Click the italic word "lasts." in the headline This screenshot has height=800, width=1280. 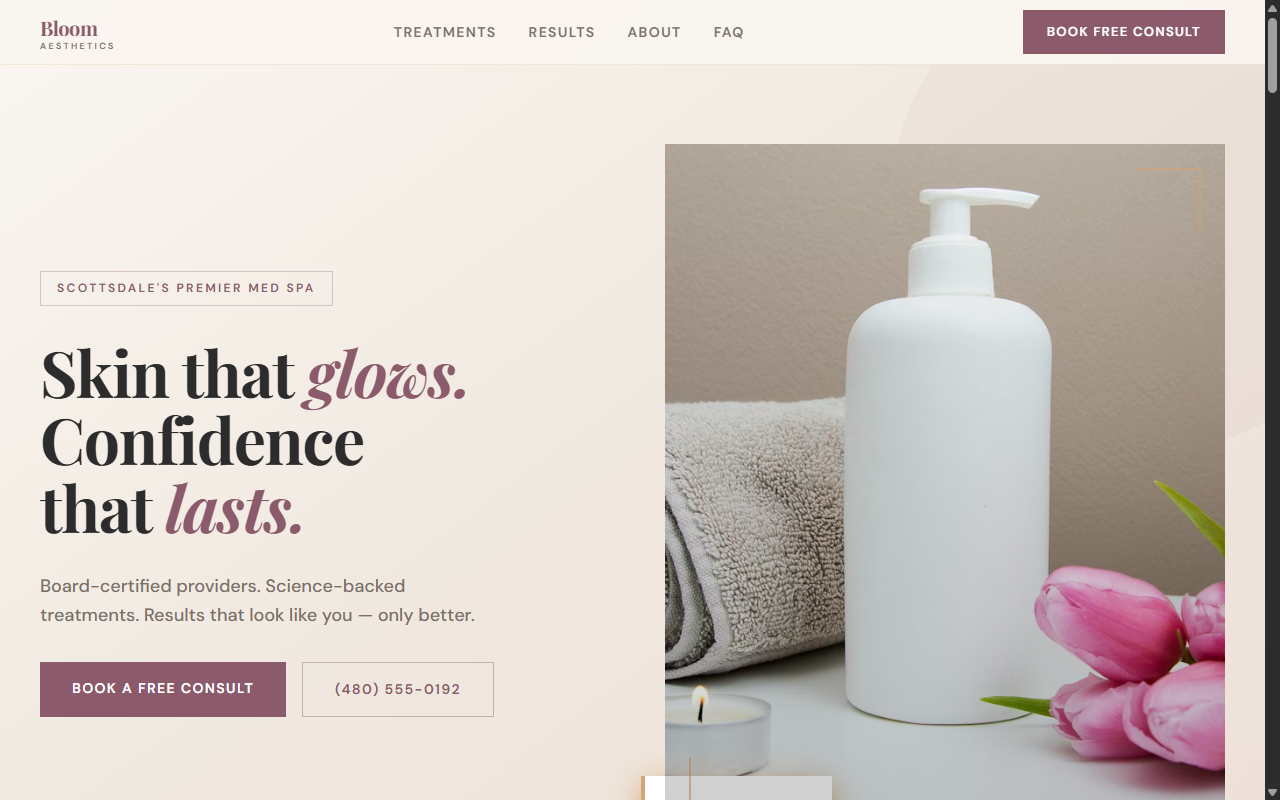click(234, 508)
